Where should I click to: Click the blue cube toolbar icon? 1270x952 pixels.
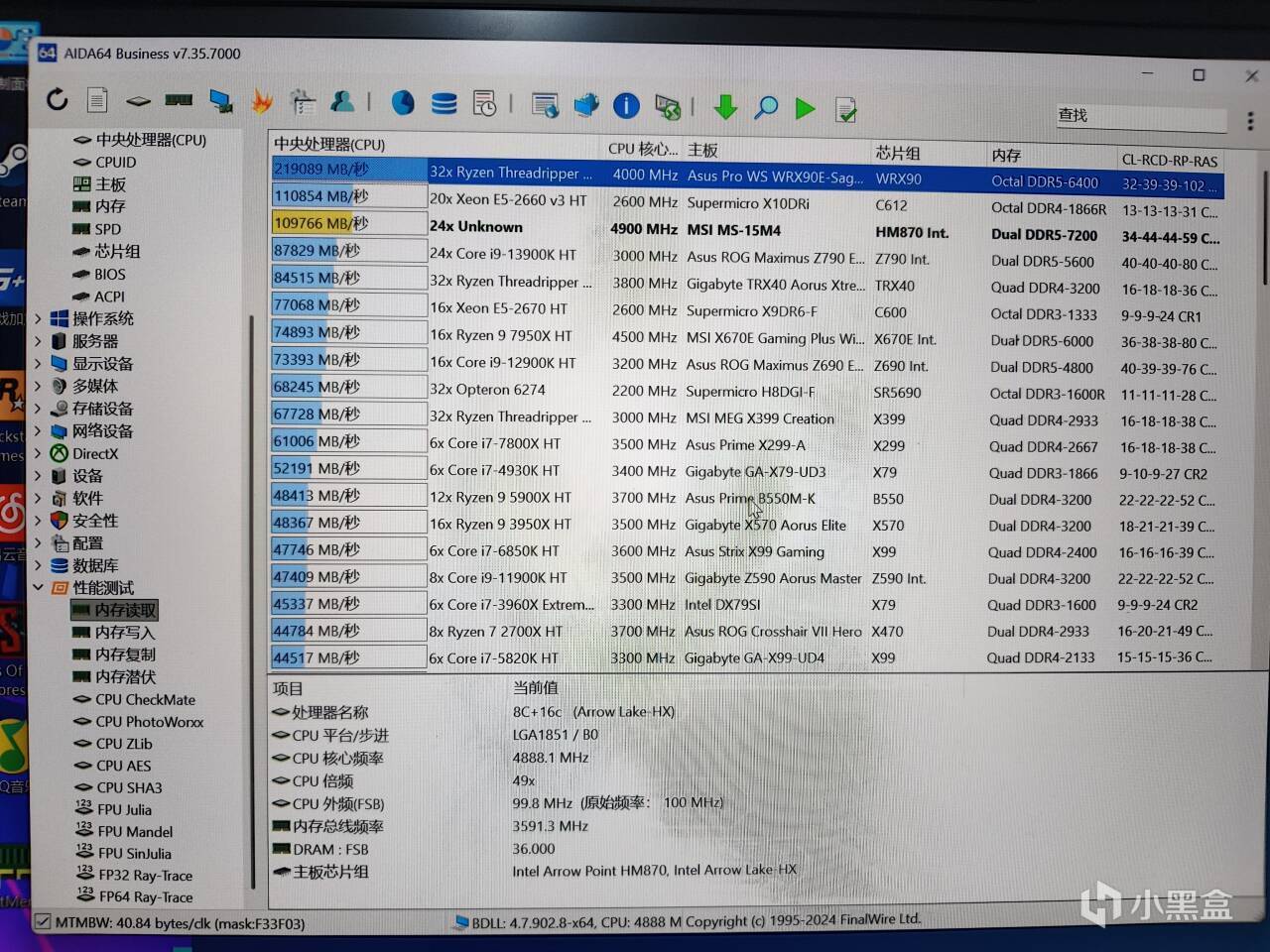(586, 104)
